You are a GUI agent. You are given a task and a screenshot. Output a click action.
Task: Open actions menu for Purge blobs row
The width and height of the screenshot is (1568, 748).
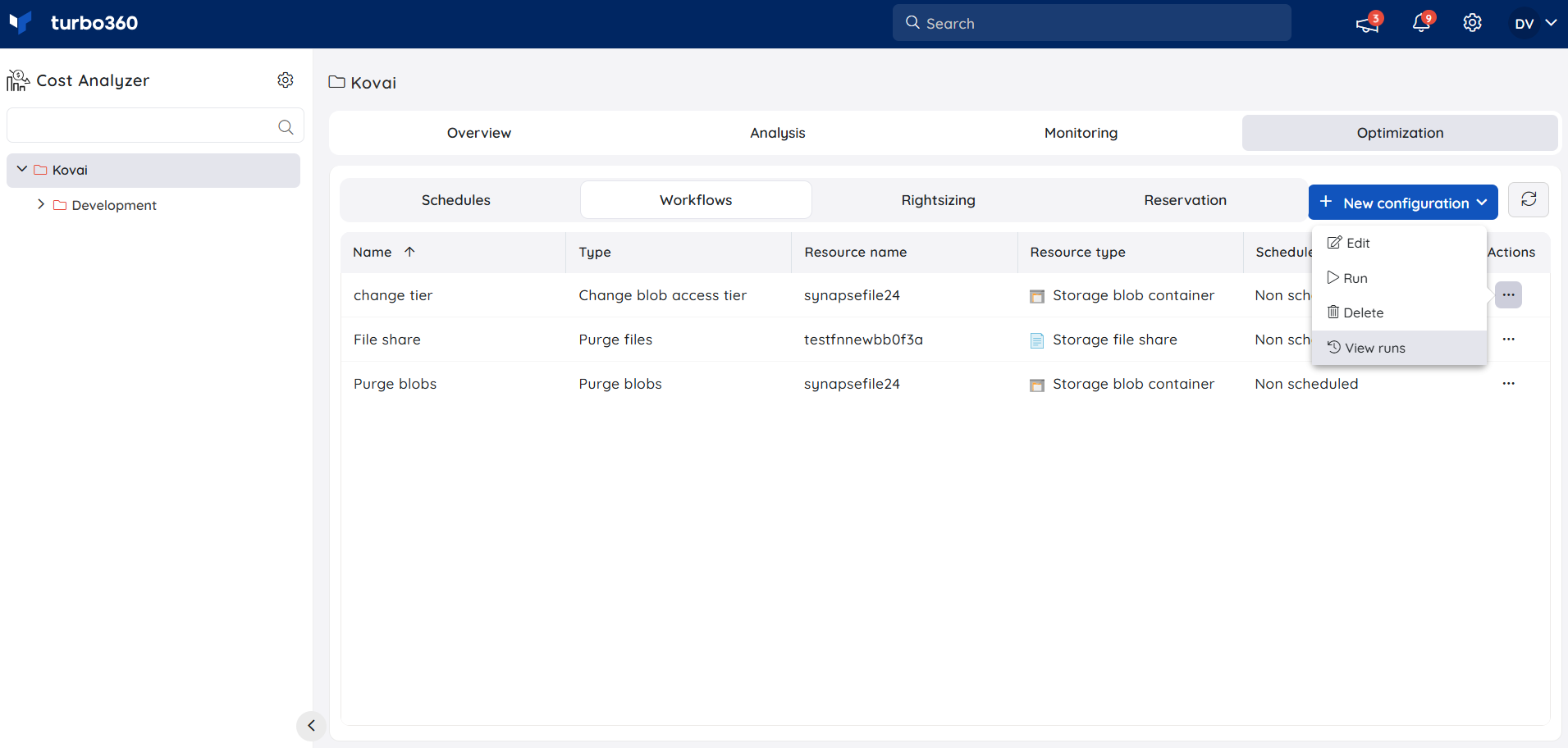(1508, 384)
